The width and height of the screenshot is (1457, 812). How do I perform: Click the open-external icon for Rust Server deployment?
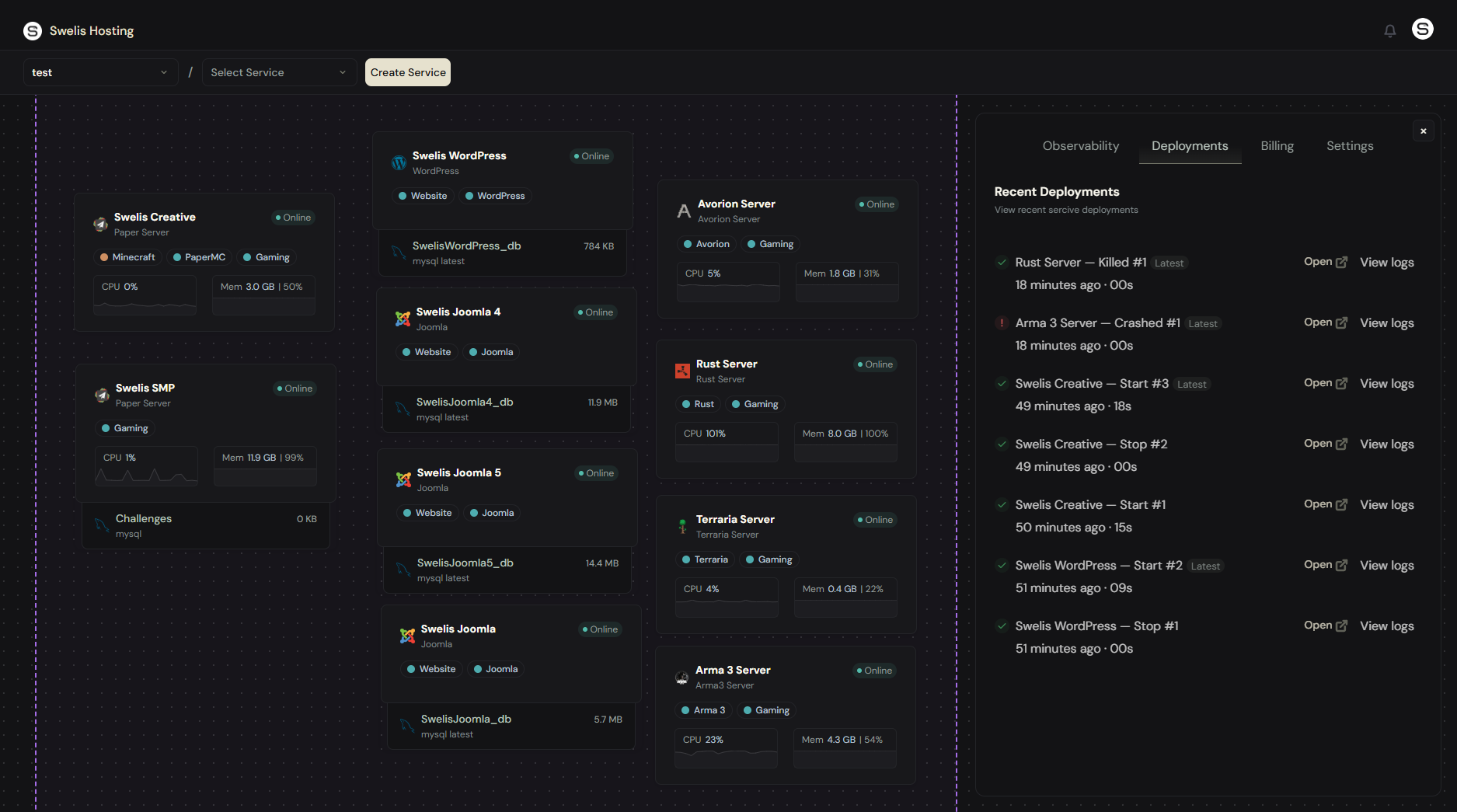(x=1341, y=263)
